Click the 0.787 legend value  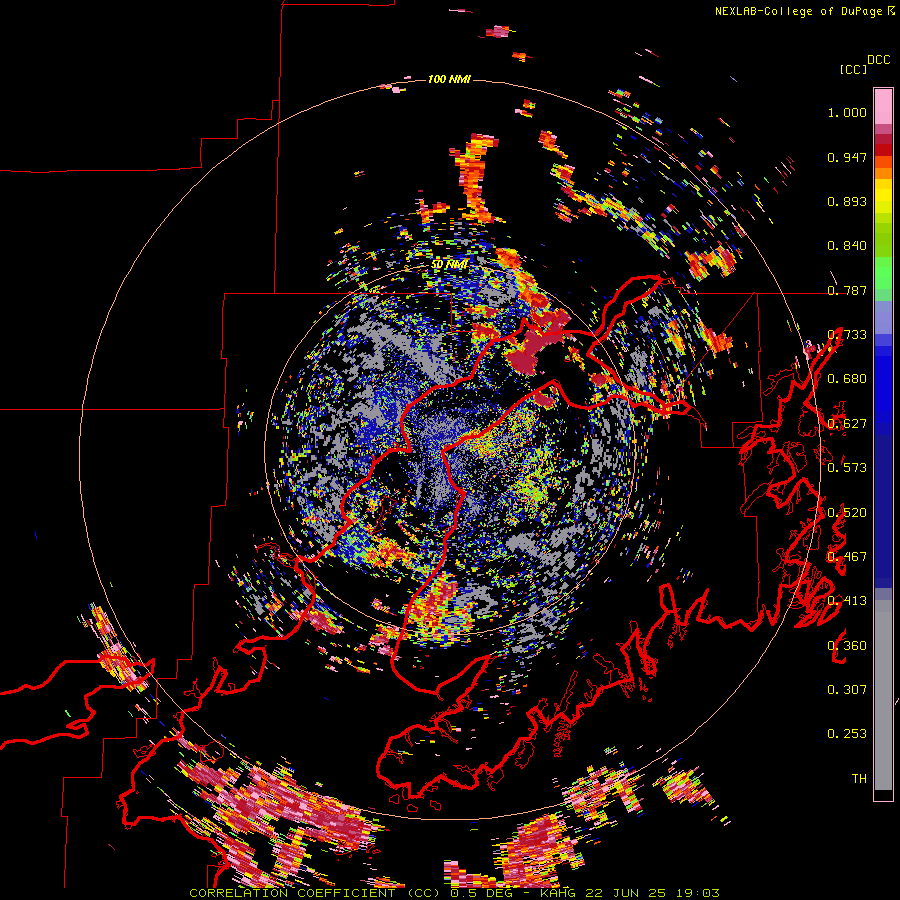tap(847, 290)
